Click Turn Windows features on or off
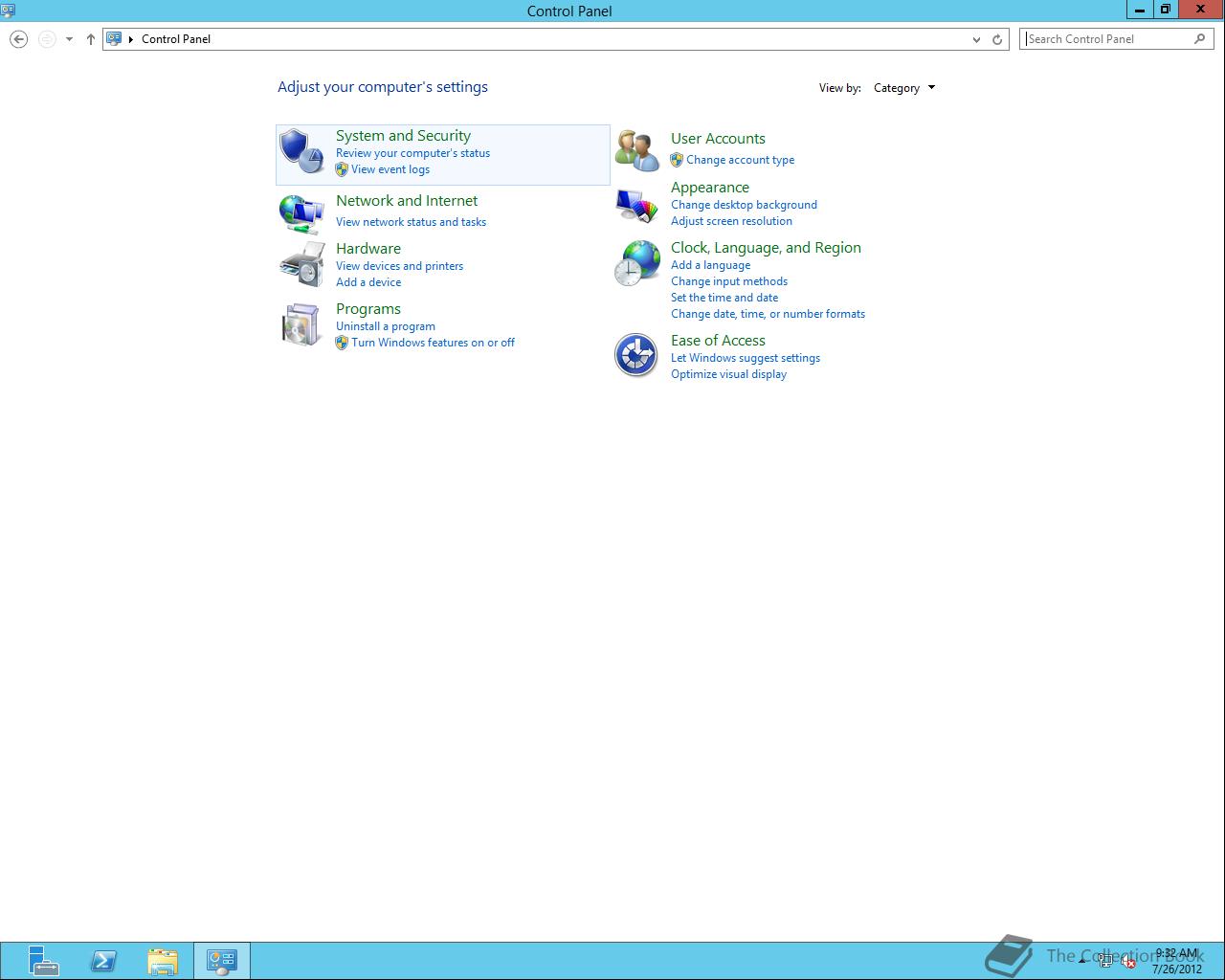 tap(433, 343)
